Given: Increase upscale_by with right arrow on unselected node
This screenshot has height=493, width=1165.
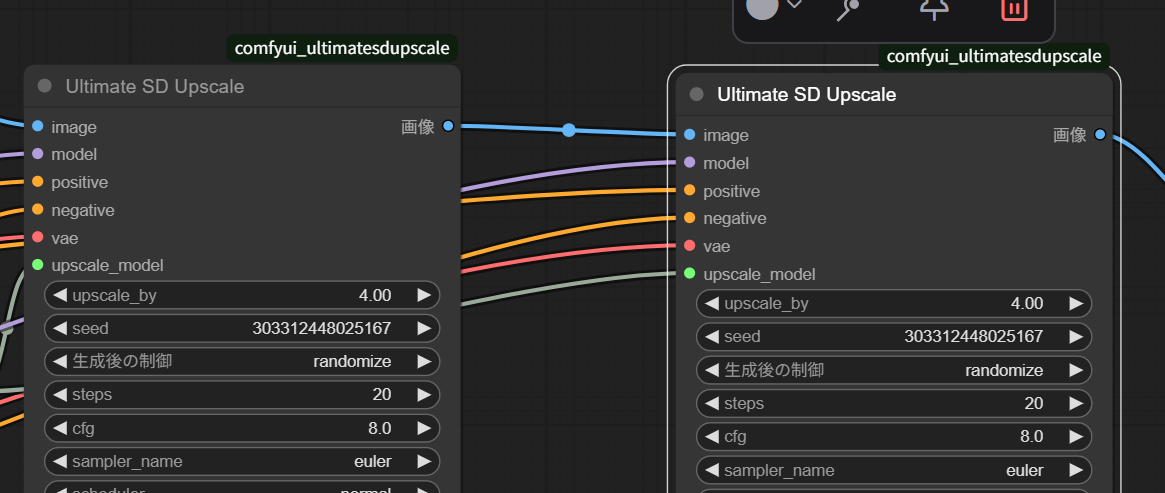Looking at the screenshot, I should pos(424,295).
